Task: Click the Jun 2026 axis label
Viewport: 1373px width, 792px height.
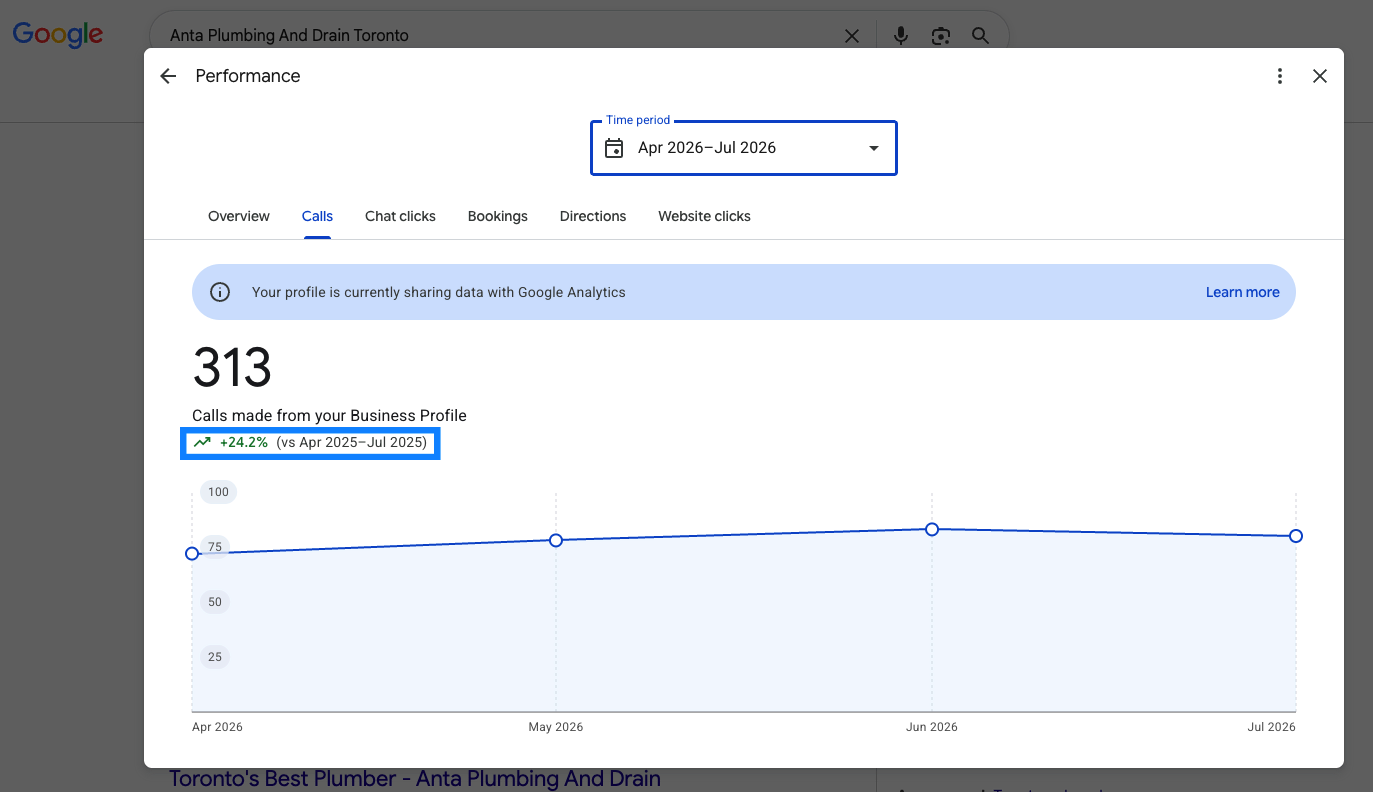Action: coord(932,727)
